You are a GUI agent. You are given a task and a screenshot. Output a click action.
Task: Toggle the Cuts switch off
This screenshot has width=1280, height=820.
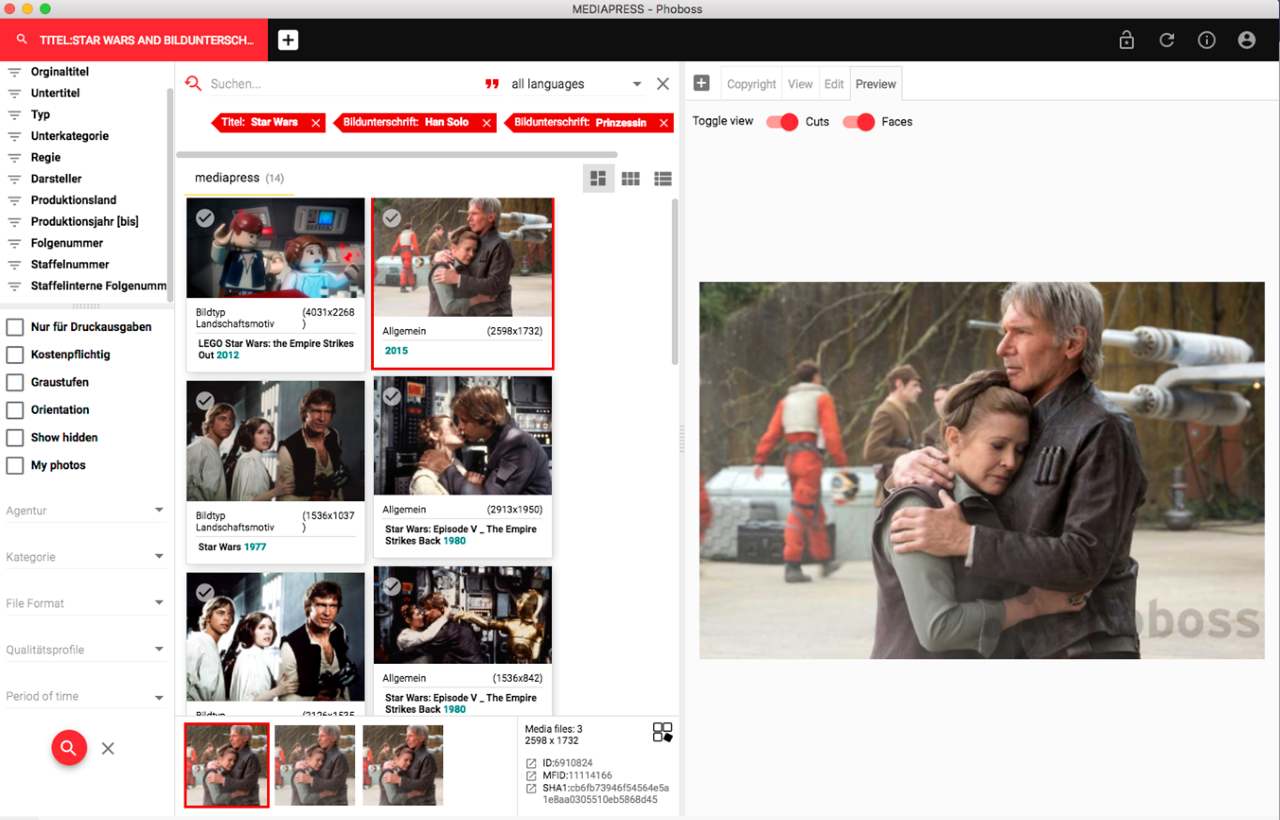coord(782,122)
